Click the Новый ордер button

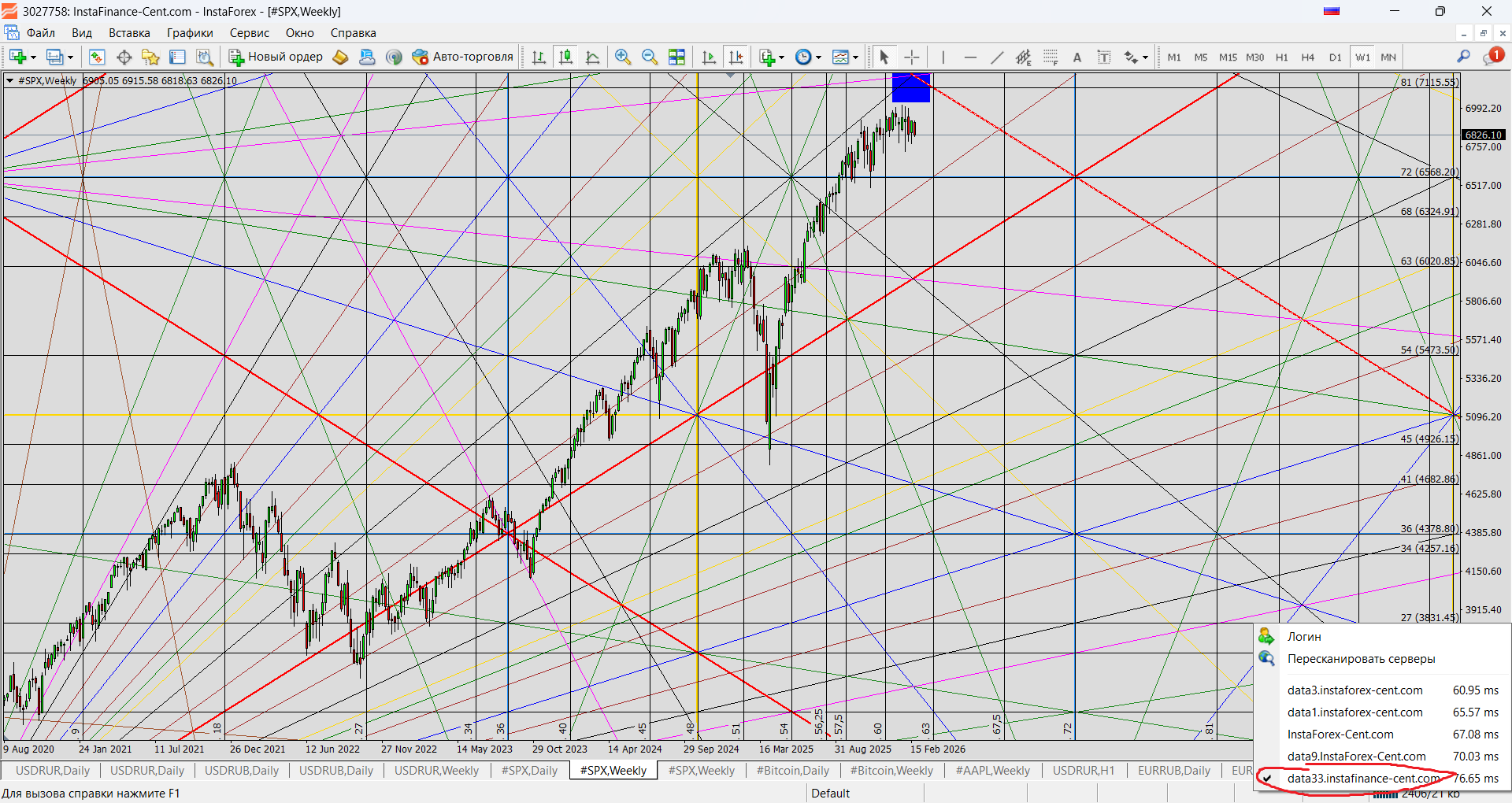pyautogui.click(x=276, y=57)
